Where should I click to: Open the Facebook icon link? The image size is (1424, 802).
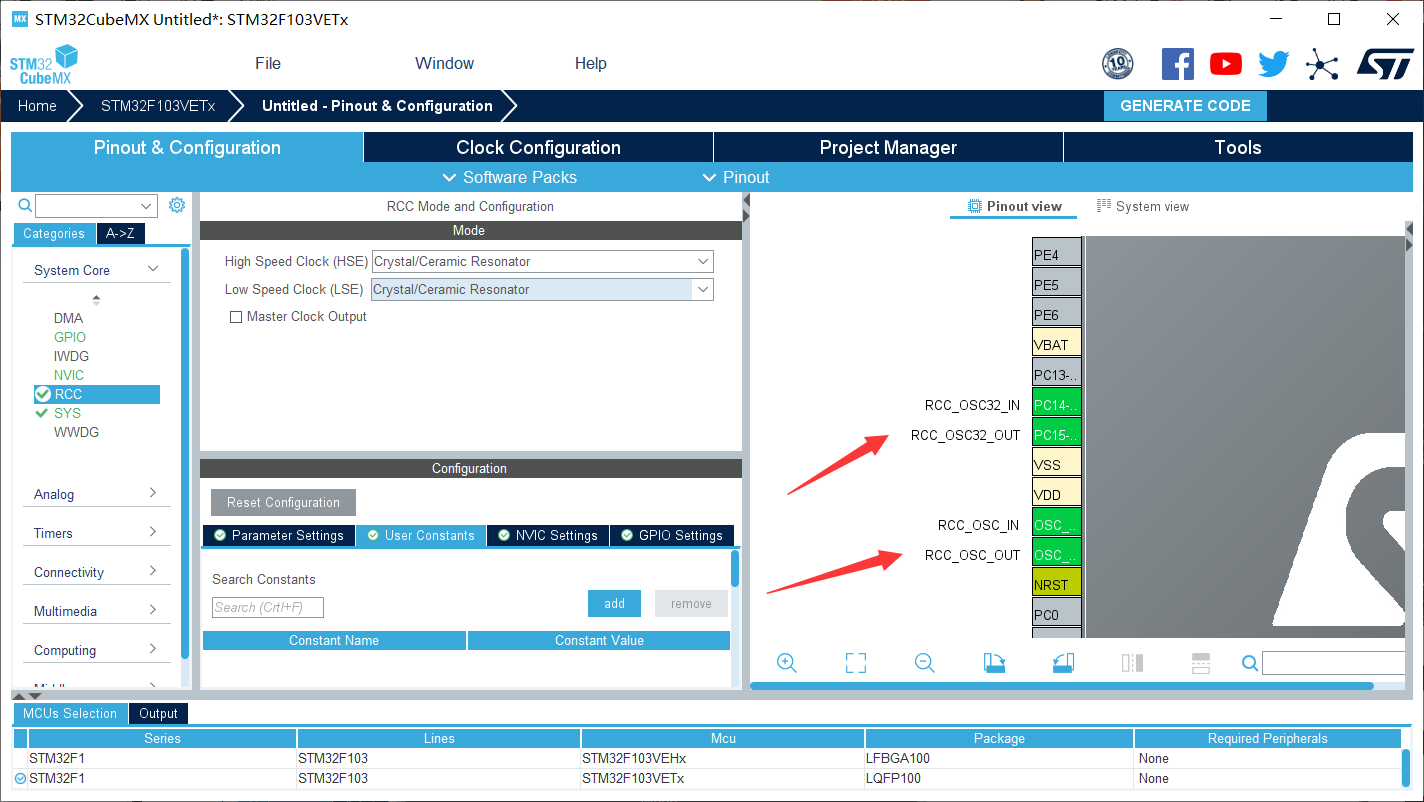(x=1177, y=64)
